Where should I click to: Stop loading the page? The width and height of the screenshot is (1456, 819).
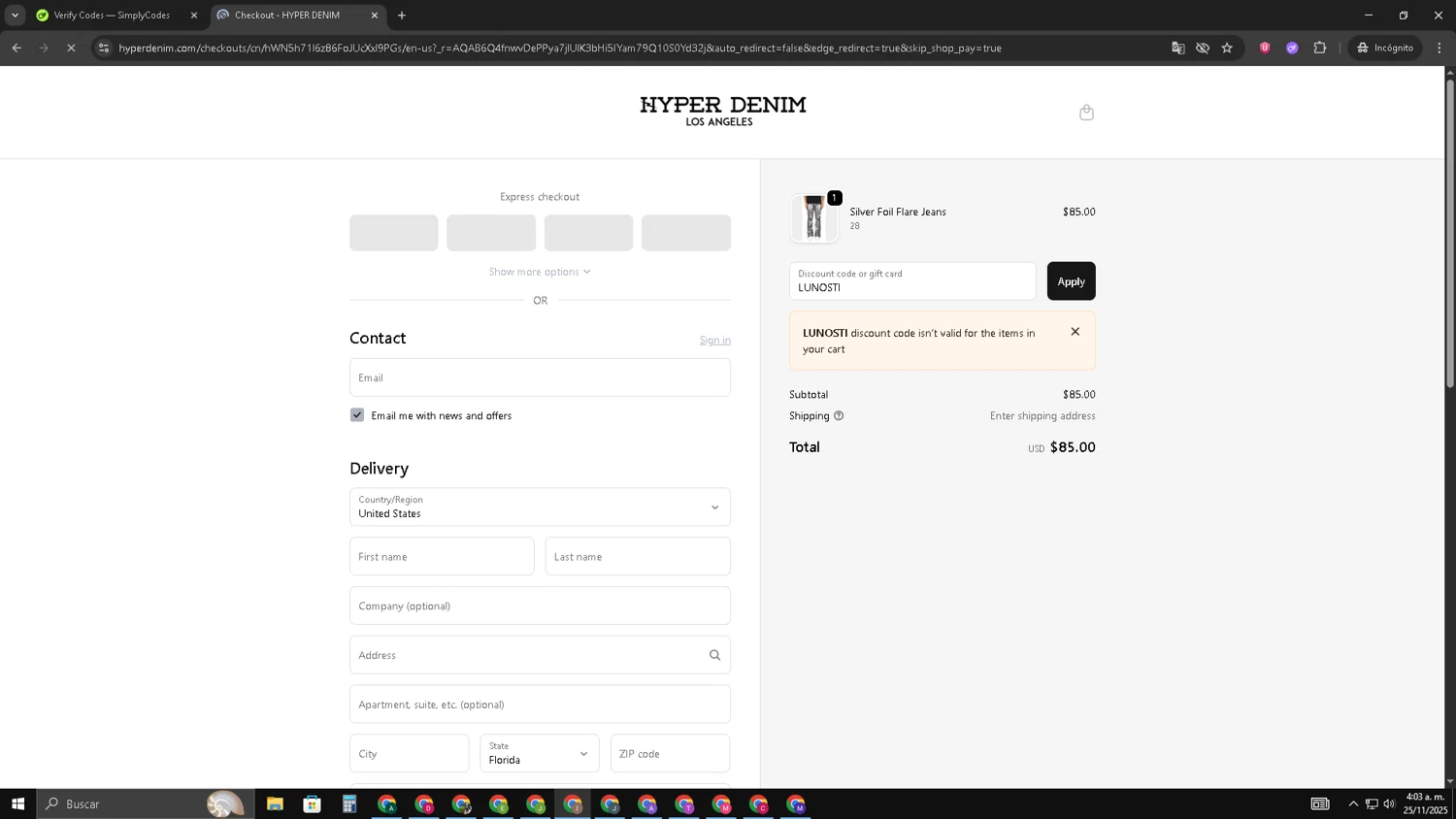click(x=71, y=48)
